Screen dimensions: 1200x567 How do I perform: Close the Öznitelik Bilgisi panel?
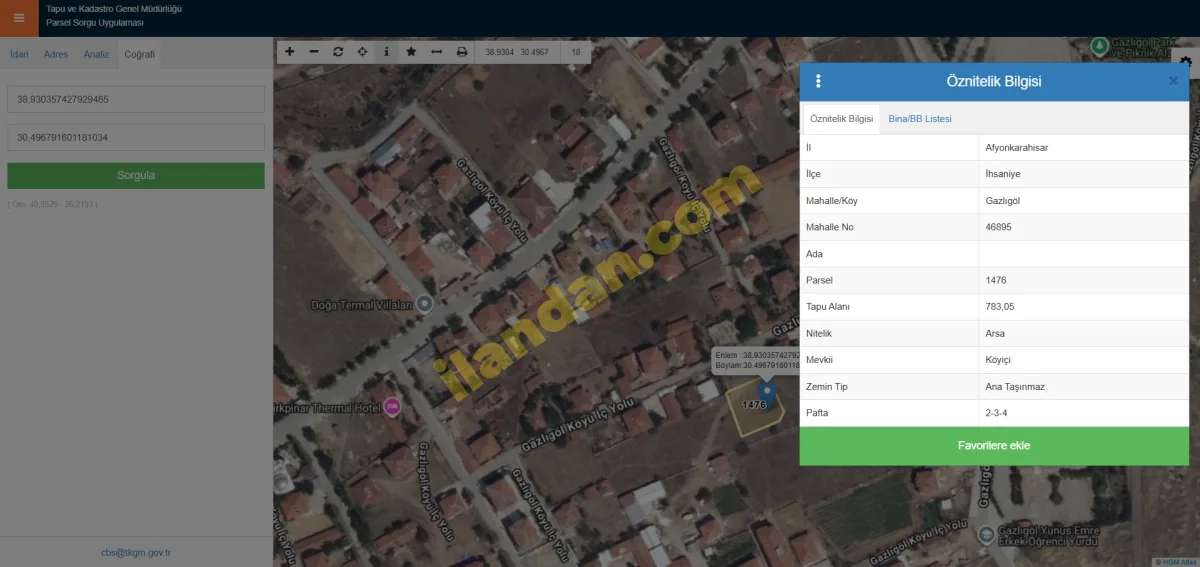[1173, 82]
